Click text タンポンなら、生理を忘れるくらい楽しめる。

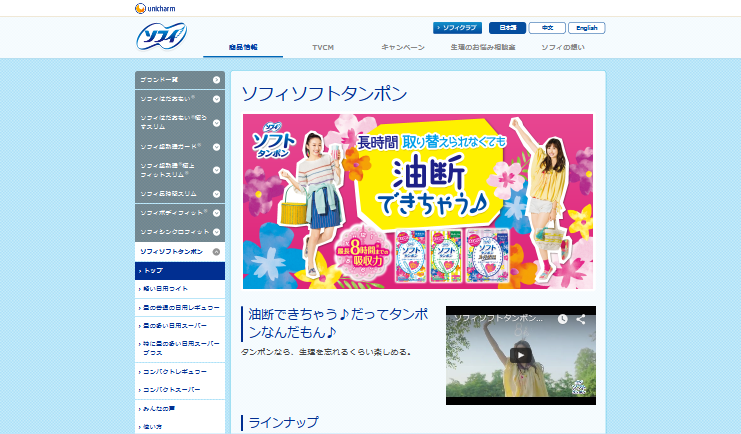pyautogui.click(x=327, y=352)
